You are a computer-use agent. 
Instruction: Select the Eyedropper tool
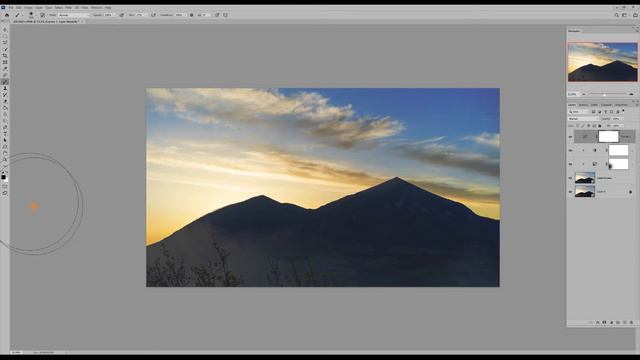click(5, 69)
